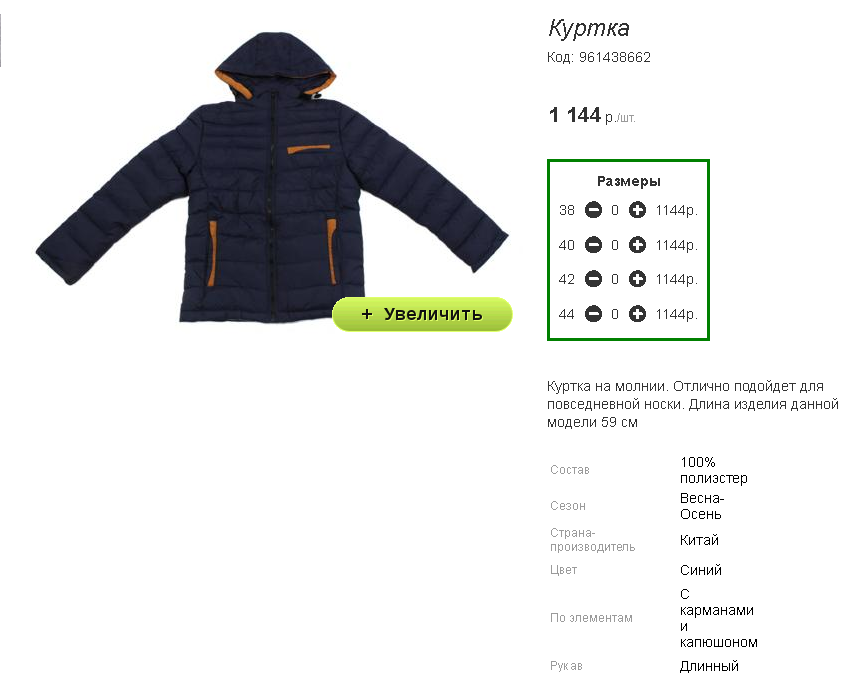The image size is (845, 688).
Task: Click the quantity value for size 44
Action: pyautogui.click(x=615, y=314)
